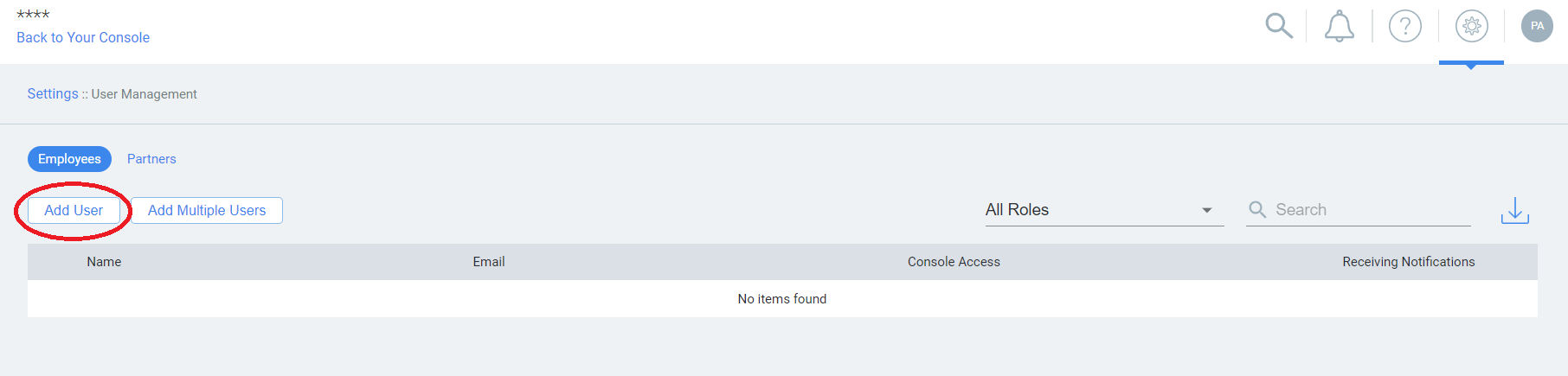Image resolution: width=1568 pixels, height=376 pixels.
Task: Download the user list via arrow icon
Action: tap(1515, 210)
